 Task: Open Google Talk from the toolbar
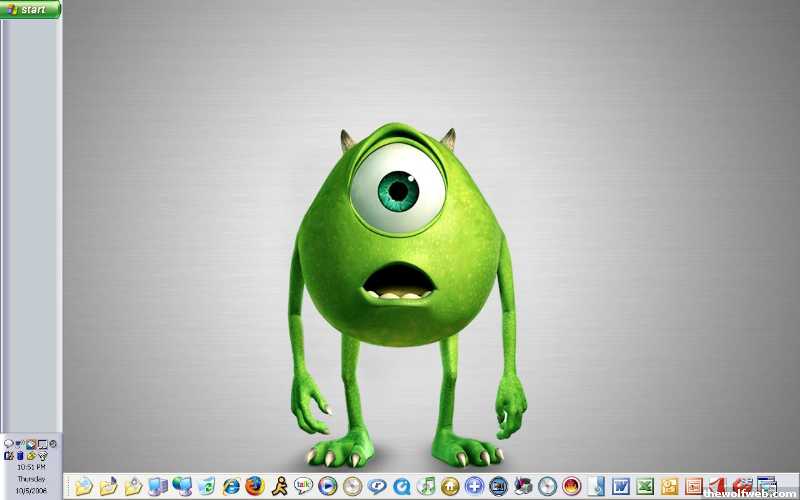tap(303, 486)
